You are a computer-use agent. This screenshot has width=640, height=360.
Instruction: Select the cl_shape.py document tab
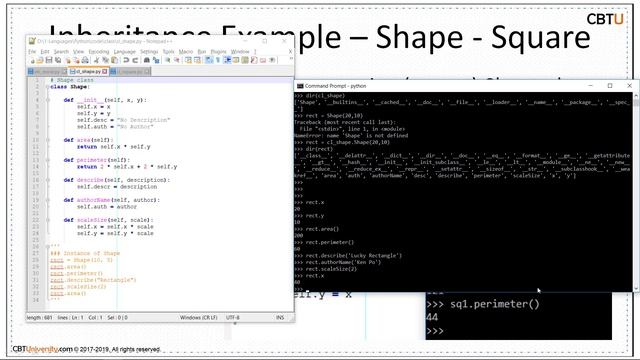[x=88, y=71]
